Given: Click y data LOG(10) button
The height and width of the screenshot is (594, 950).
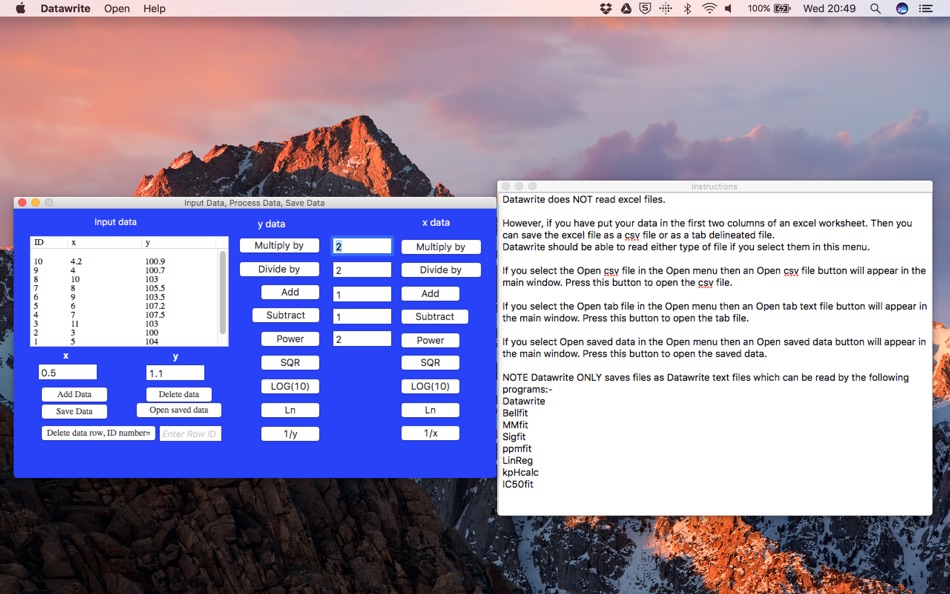Looking at the screenshot, I should click(290, 386).
